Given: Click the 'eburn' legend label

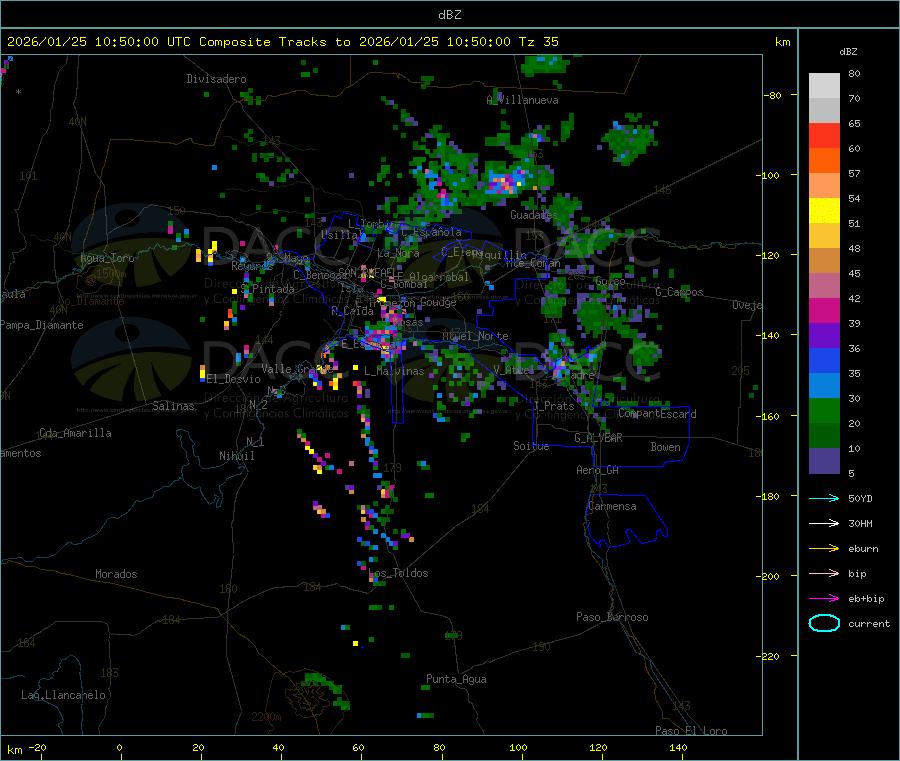Looking at the screenshot, I should tap(863, 549).
